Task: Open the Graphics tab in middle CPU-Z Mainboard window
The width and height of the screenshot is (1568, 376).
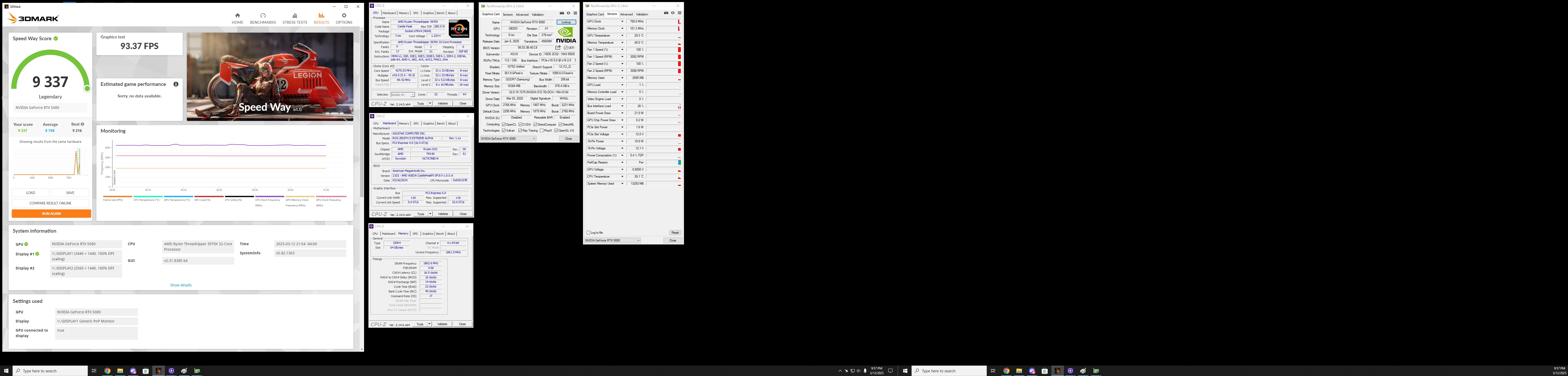Action: pyautogui.click(x=429, y=124)
